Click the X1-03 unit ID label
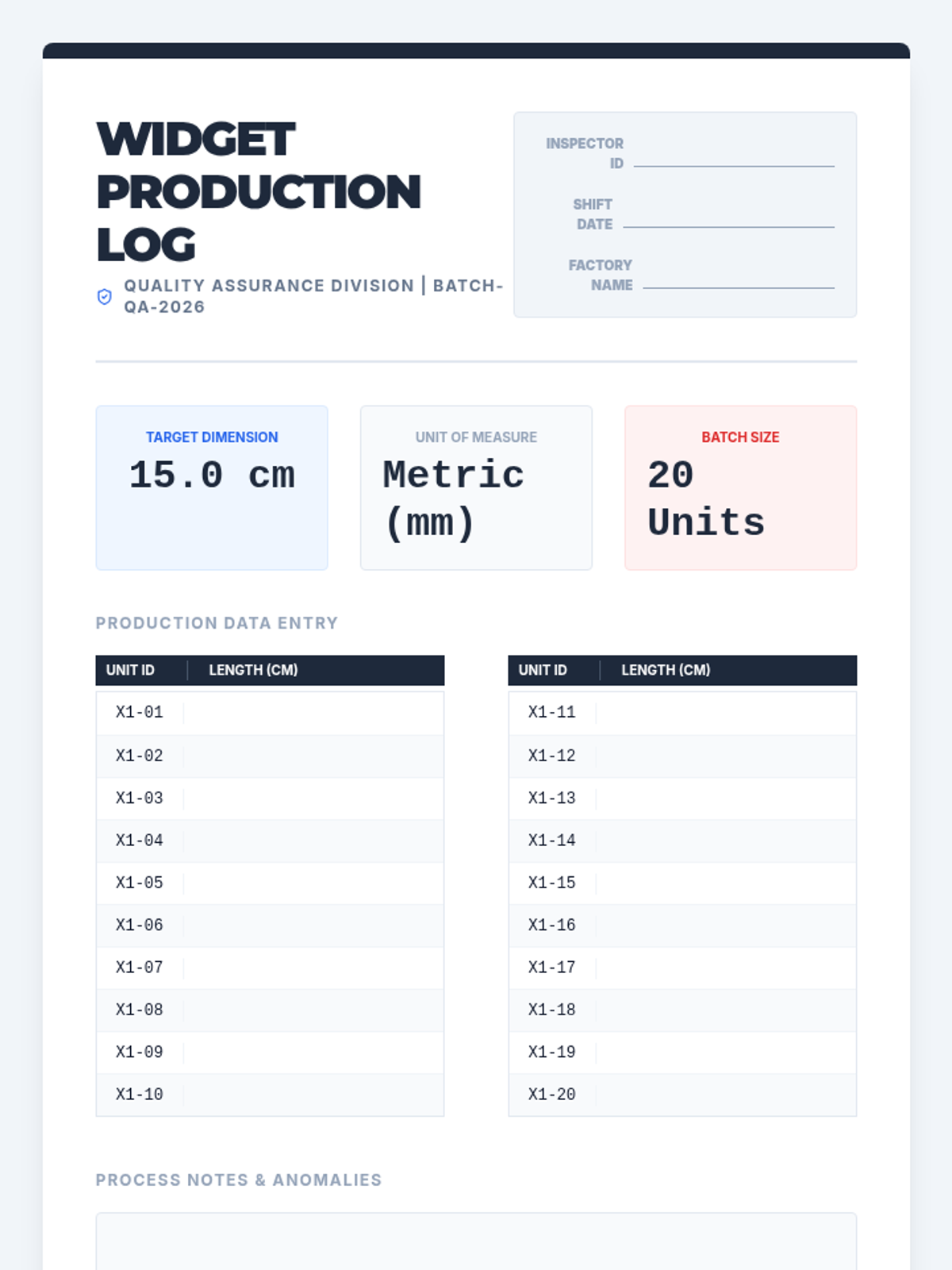The image size is (952, 1270). (140, 798)
